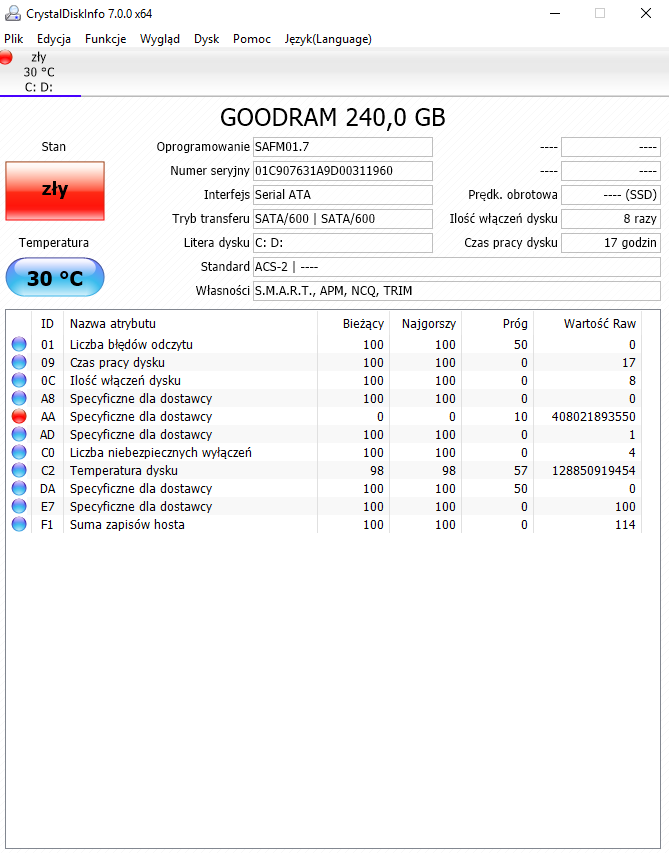The width and height of the screenshot is (669, 853).
Task: Click blue status orb for attribute A8
Action: coord(19,398)
